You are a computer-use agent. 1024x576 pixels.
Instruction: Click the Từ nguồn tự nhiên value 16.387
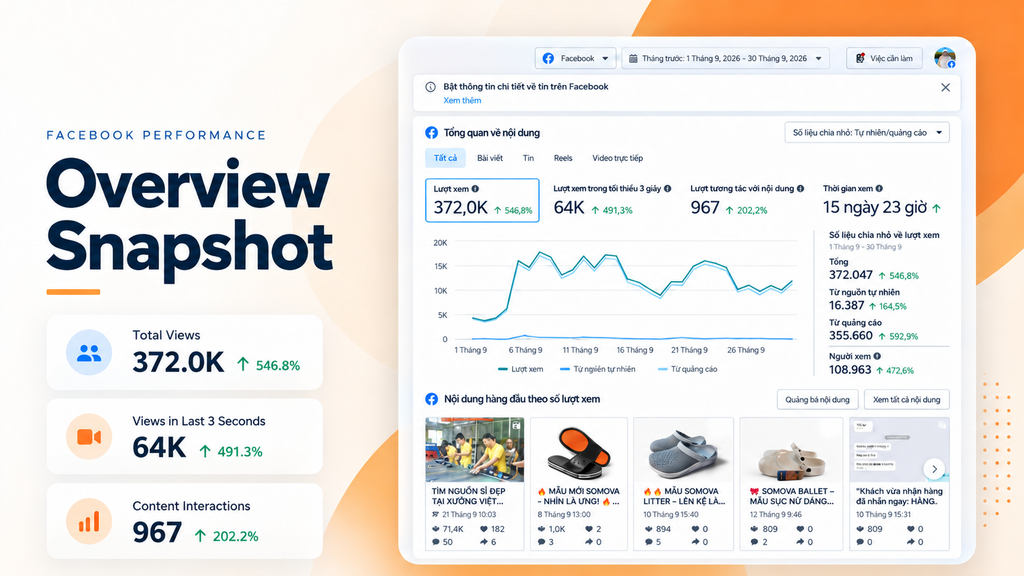coord(846,306)
